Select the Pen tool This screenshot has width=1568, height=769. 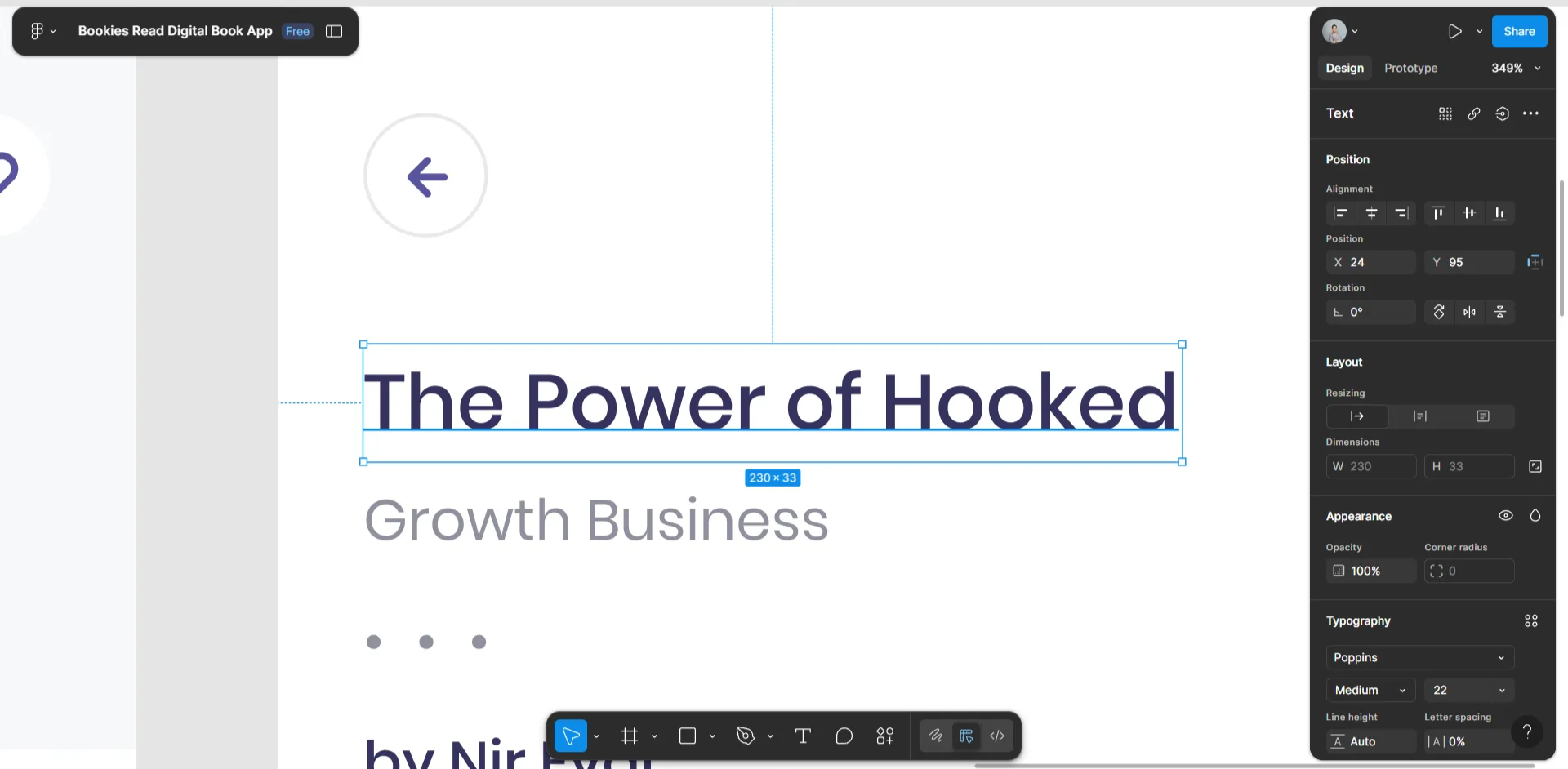(x=746, y=736)
